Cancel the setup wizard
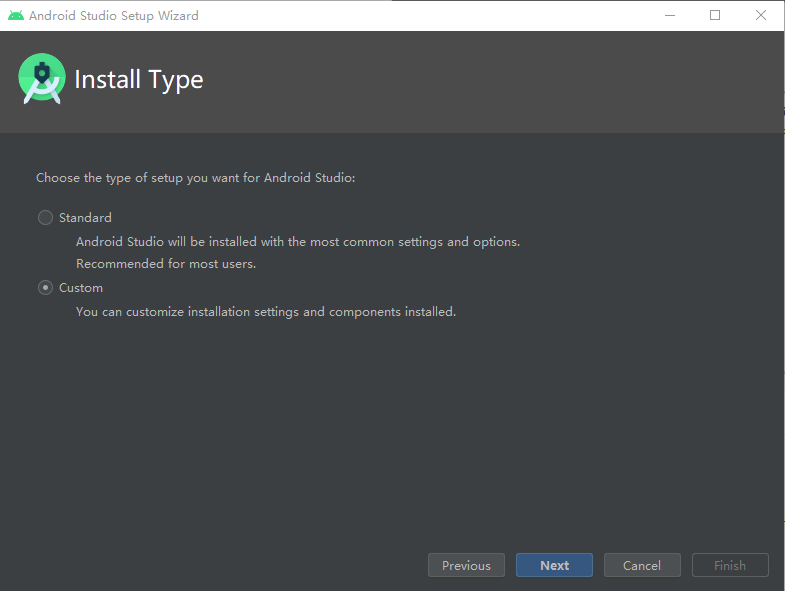This screenshot has height=591, width=785. (x=642, y=565)
